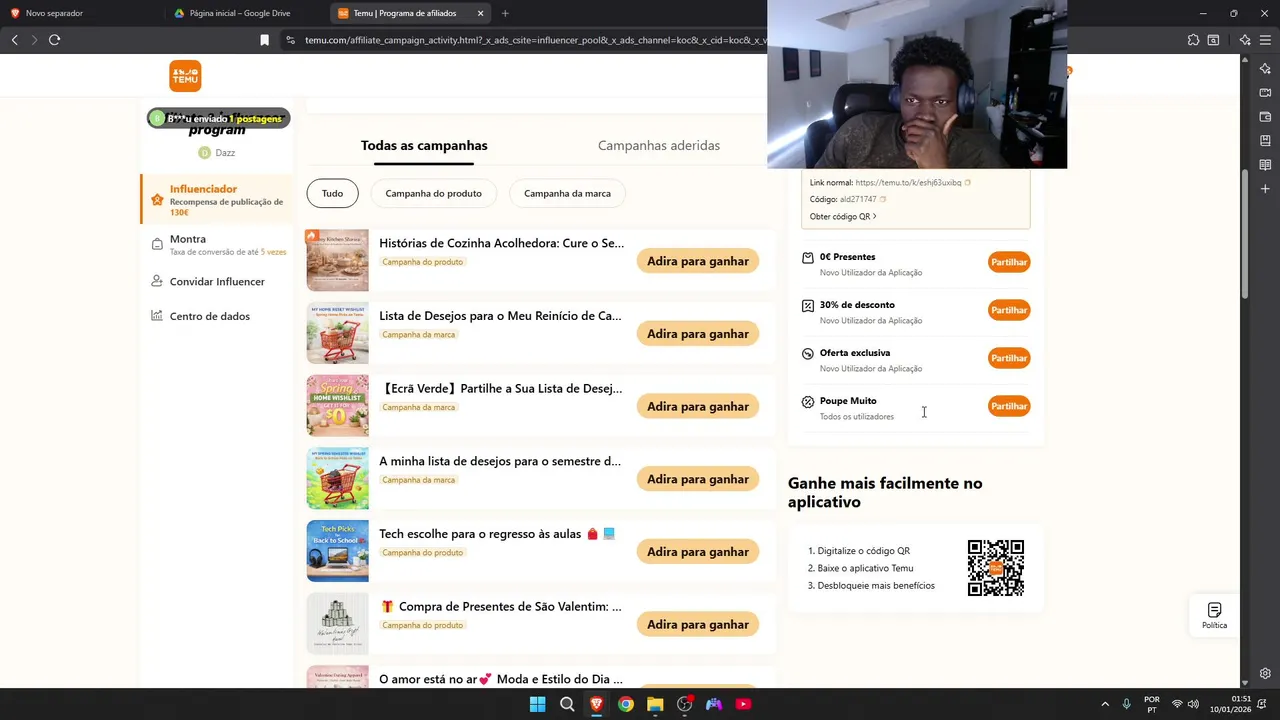This screenshot has height=720, width=1280.
Task: Open YouTube app from the taskbar
Action: pyautogui.click(x=743, y=704)
